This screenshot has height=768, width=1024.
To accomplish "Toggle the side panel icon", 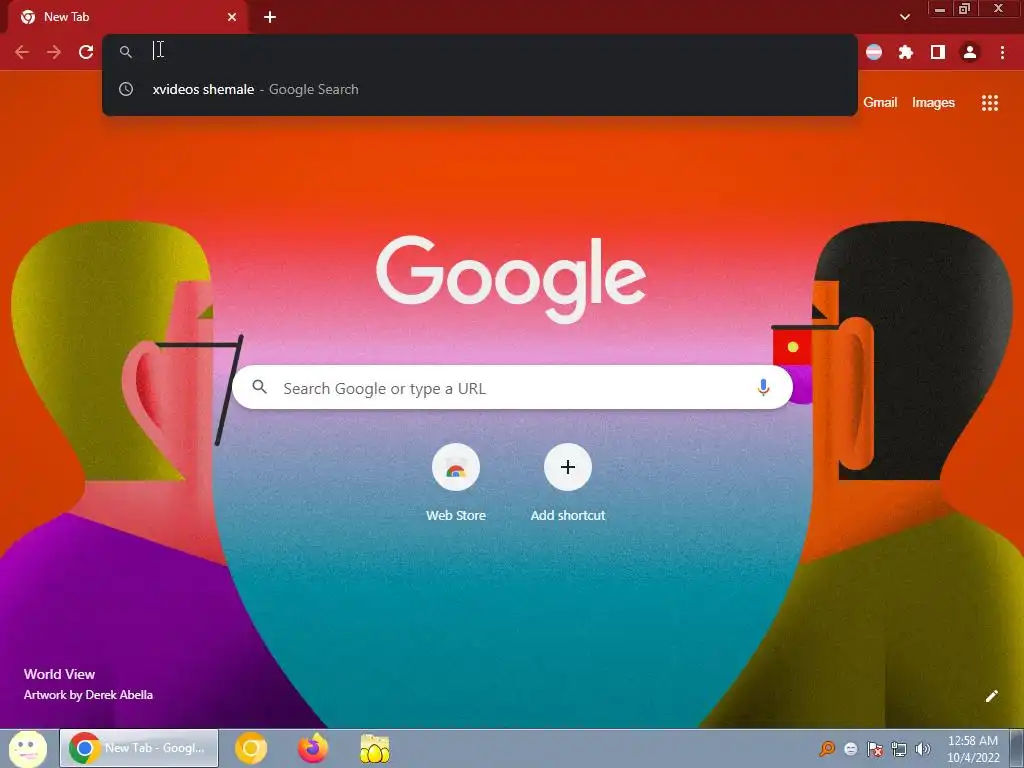I will pyautogui.click(x=938, y=52).
